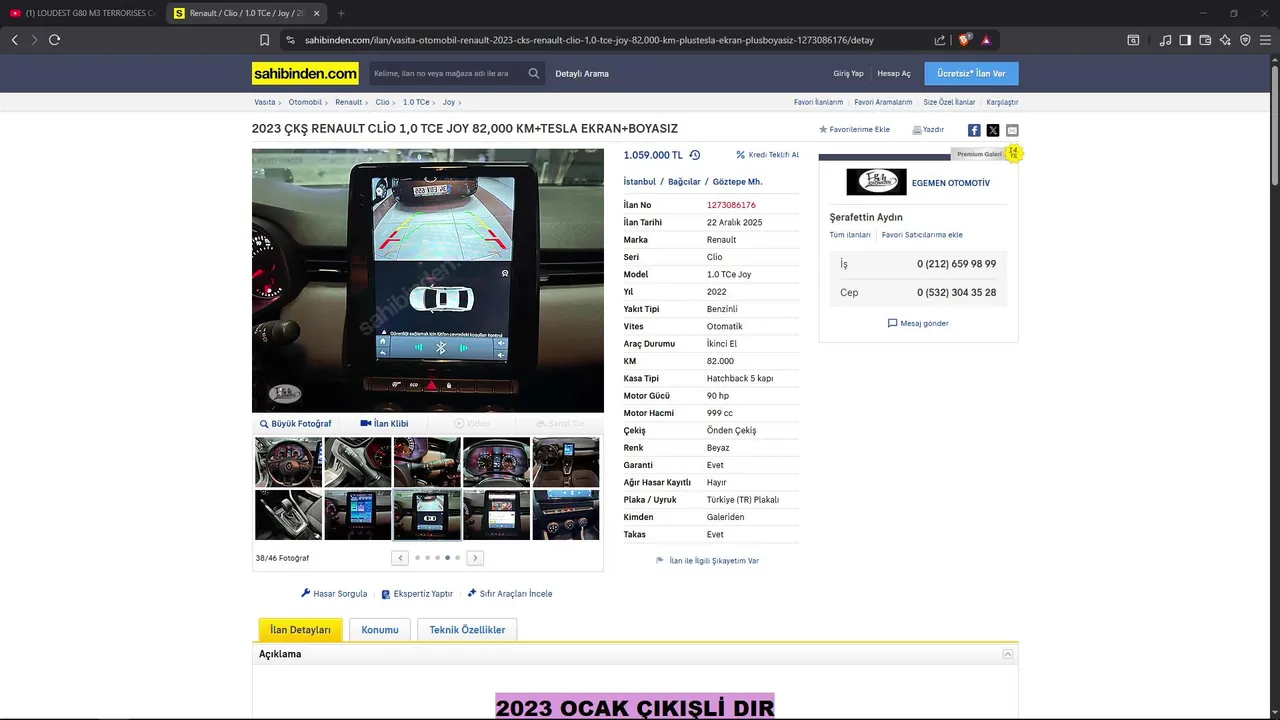Share listing on Facebook icon

tap(974, 130)
